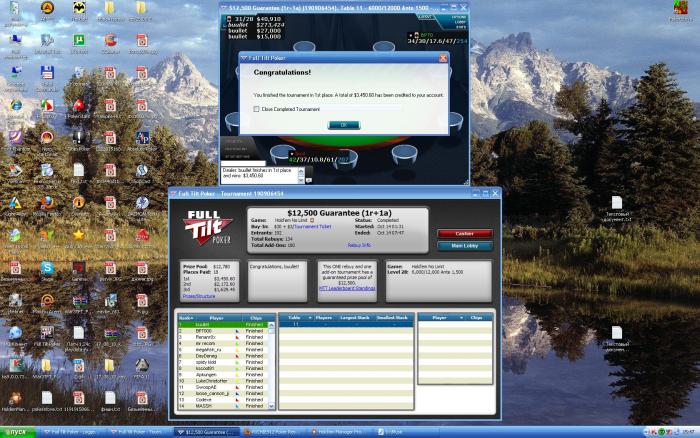Go to the Main Lobby button
This screenshot has width=700, height=438.
465,246
